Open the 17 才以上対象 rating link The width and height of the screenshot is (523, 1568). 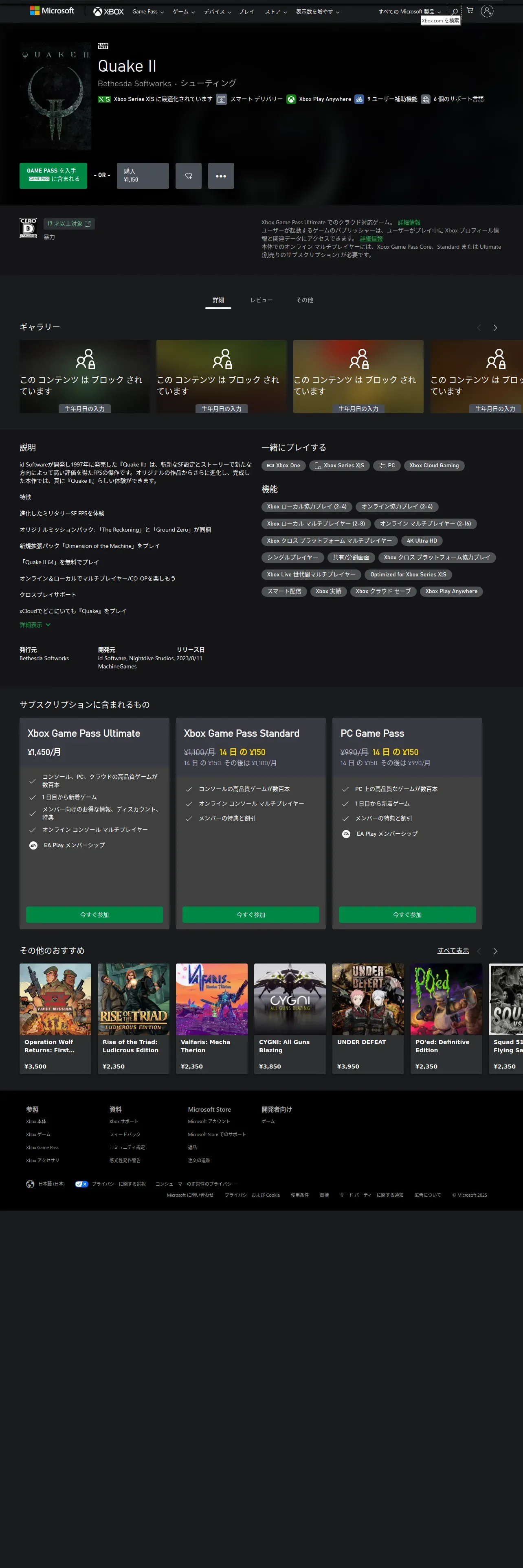69,224
